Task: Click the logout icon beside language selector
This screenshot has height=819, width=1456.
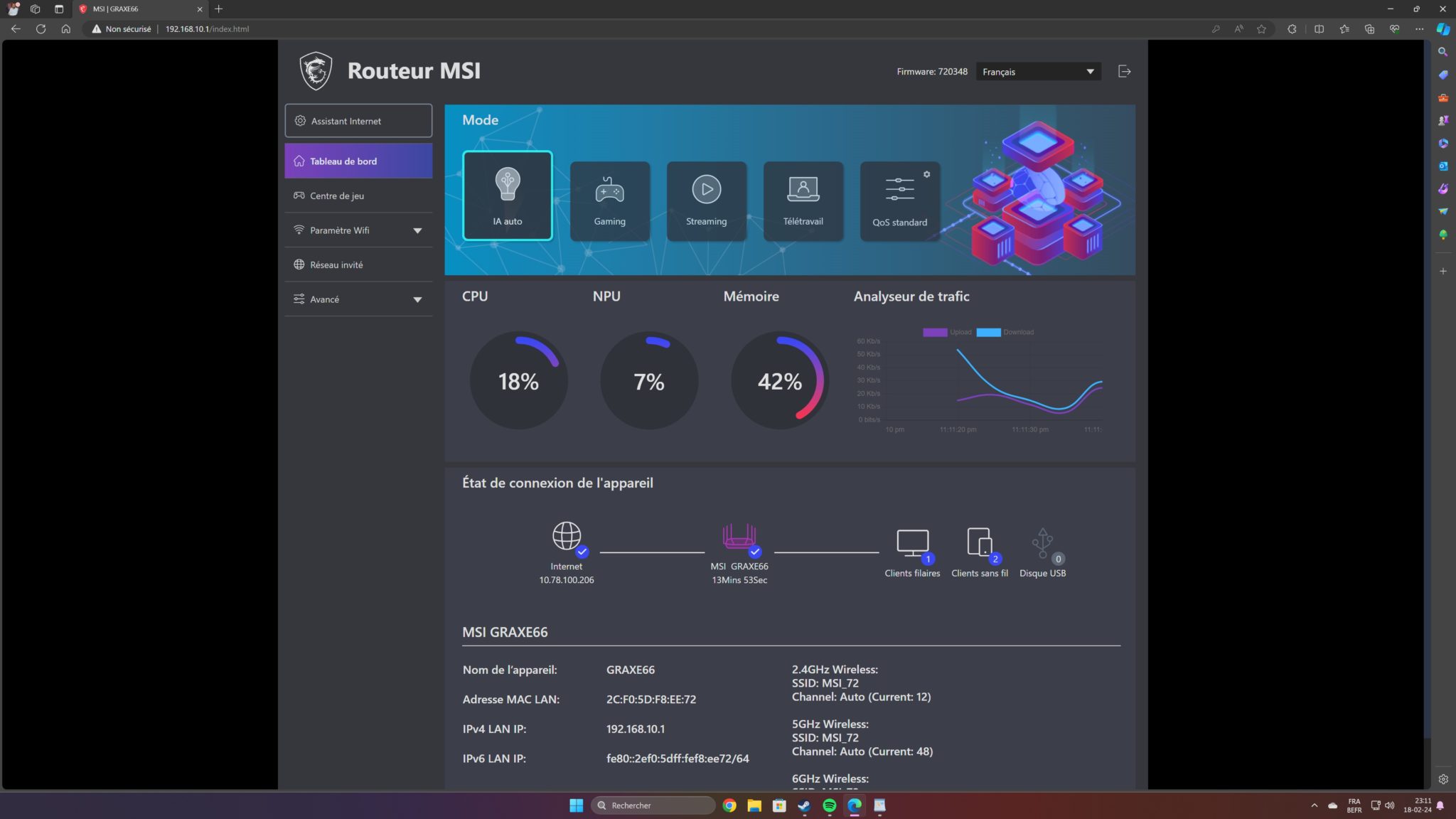Action: 1124,71
